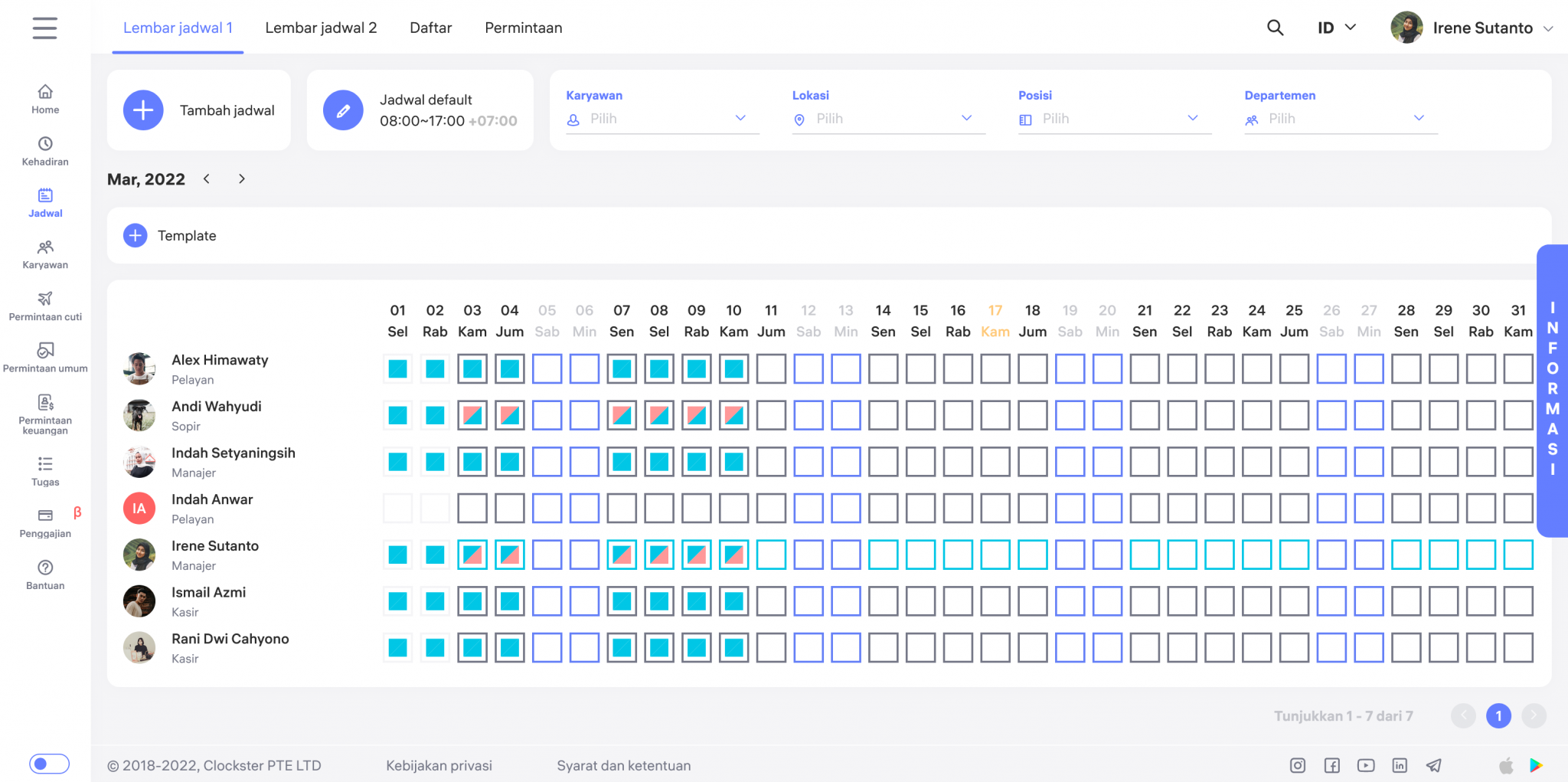Viewport: 1568px width, 782px height.
Task: Toggle the switch at bottom-left corner
Action: 49,764
